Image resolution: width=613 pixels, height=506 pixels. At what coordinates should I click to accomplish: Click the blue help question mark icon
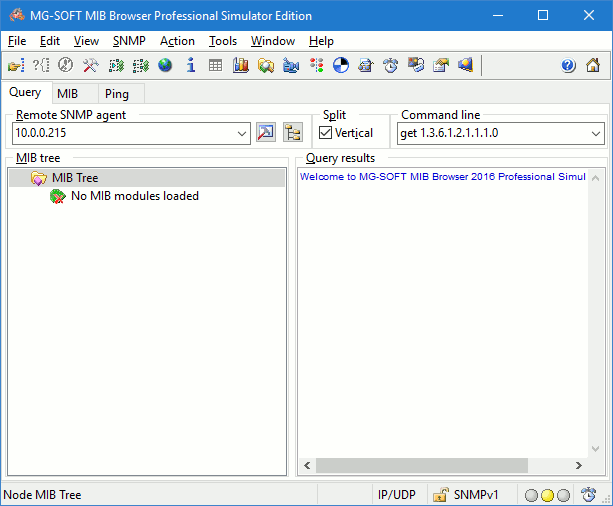coord(568,66)
